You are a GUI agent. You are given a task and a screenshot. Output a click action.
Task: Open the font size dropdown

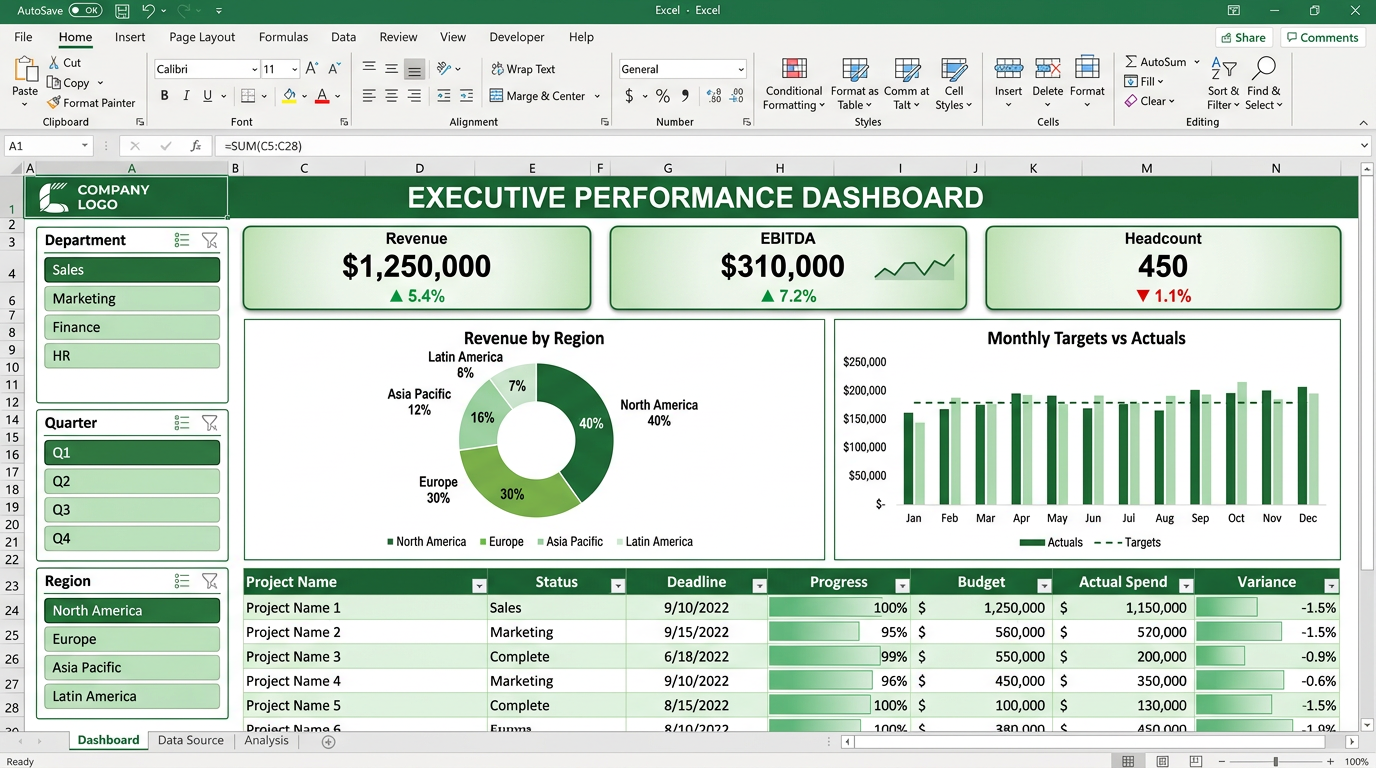click(294, 69)
